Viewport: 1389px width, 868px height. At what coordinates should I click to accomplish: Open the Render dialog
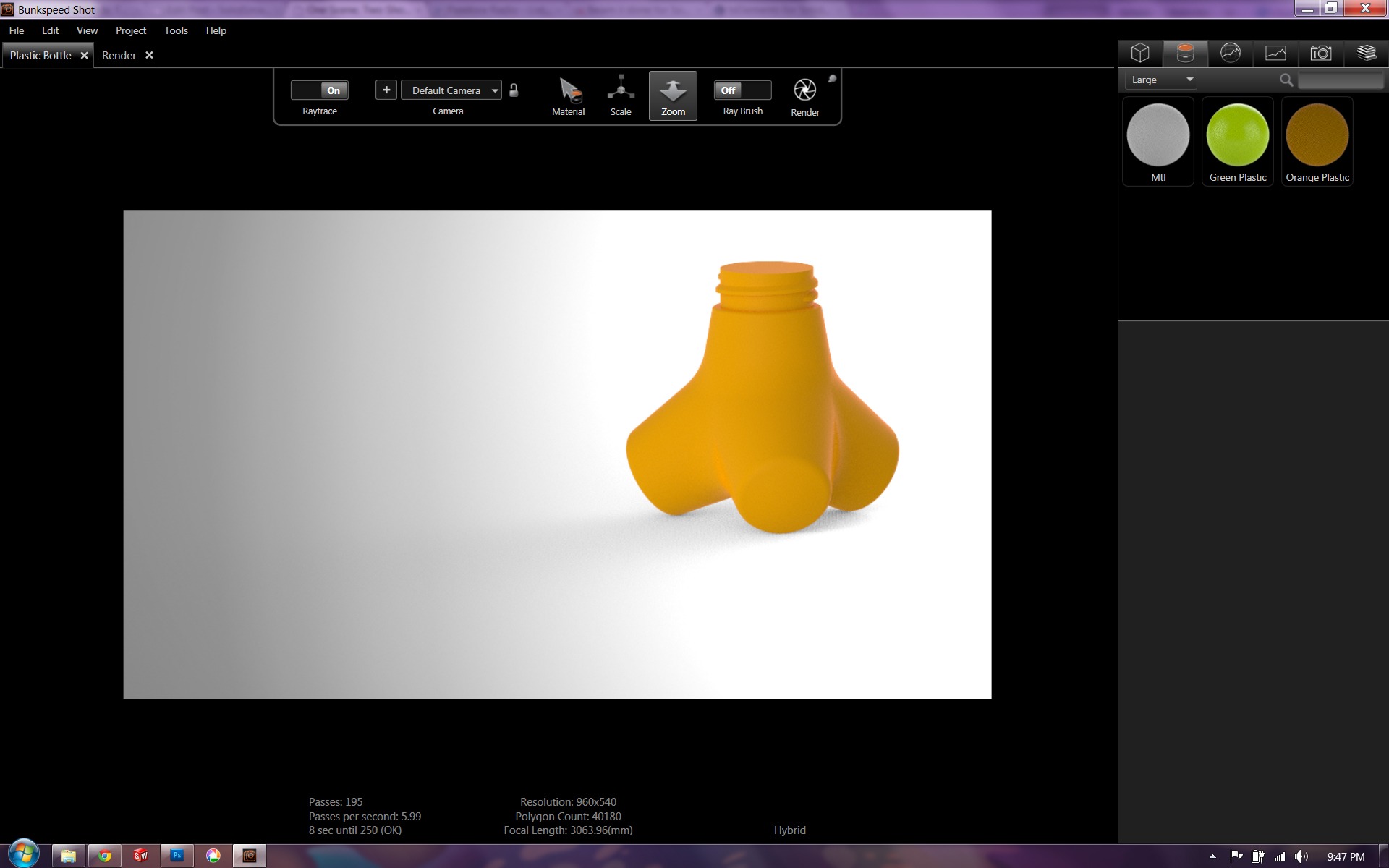click(x=804, y=95)
